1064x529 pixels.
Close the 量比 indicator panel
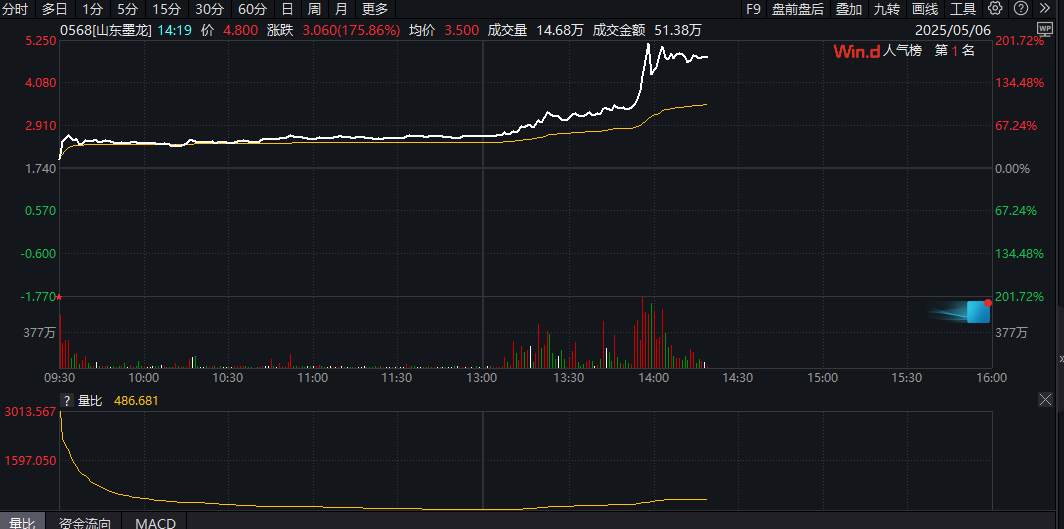pos(1045,400)
